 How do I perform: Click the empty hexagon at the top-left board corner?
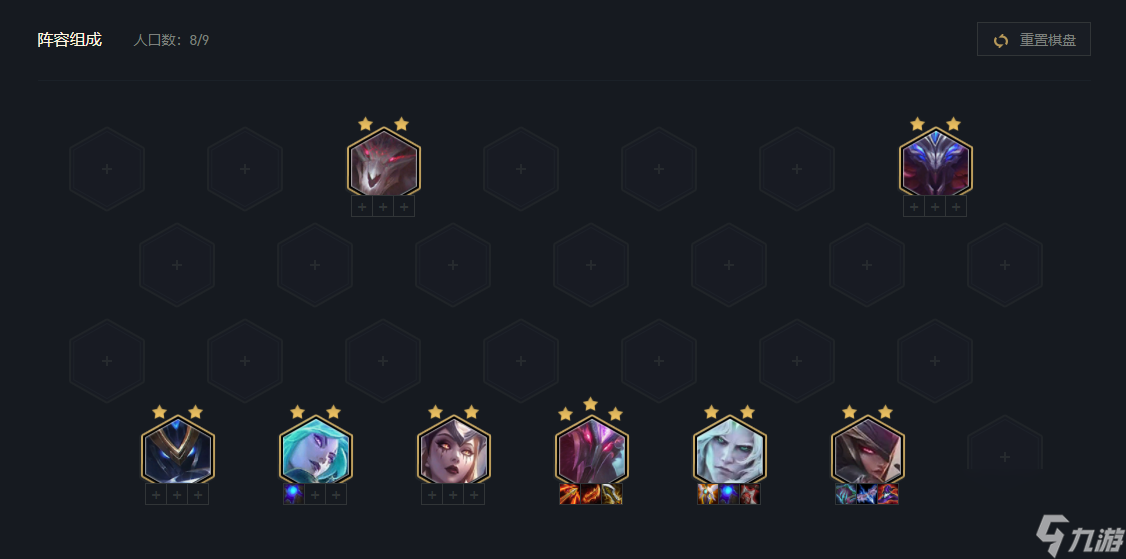(107, 169)
